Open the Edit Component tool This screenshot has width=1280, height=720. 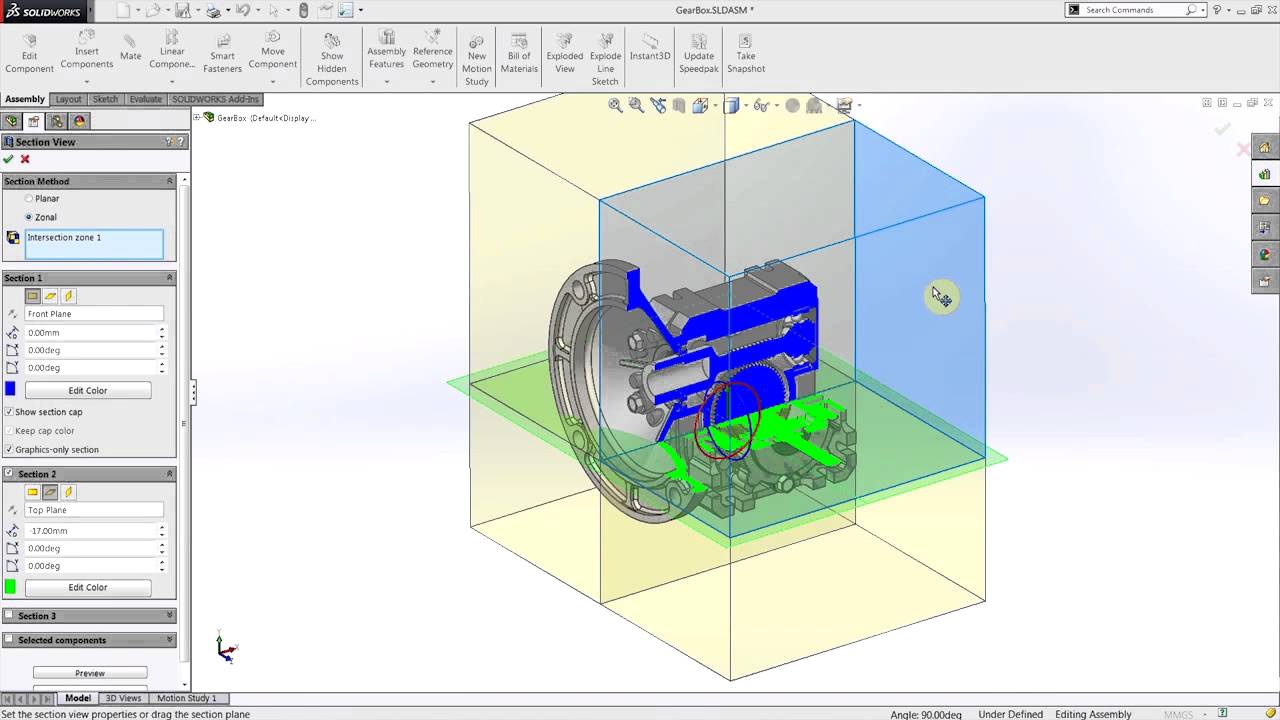(29, 54)
